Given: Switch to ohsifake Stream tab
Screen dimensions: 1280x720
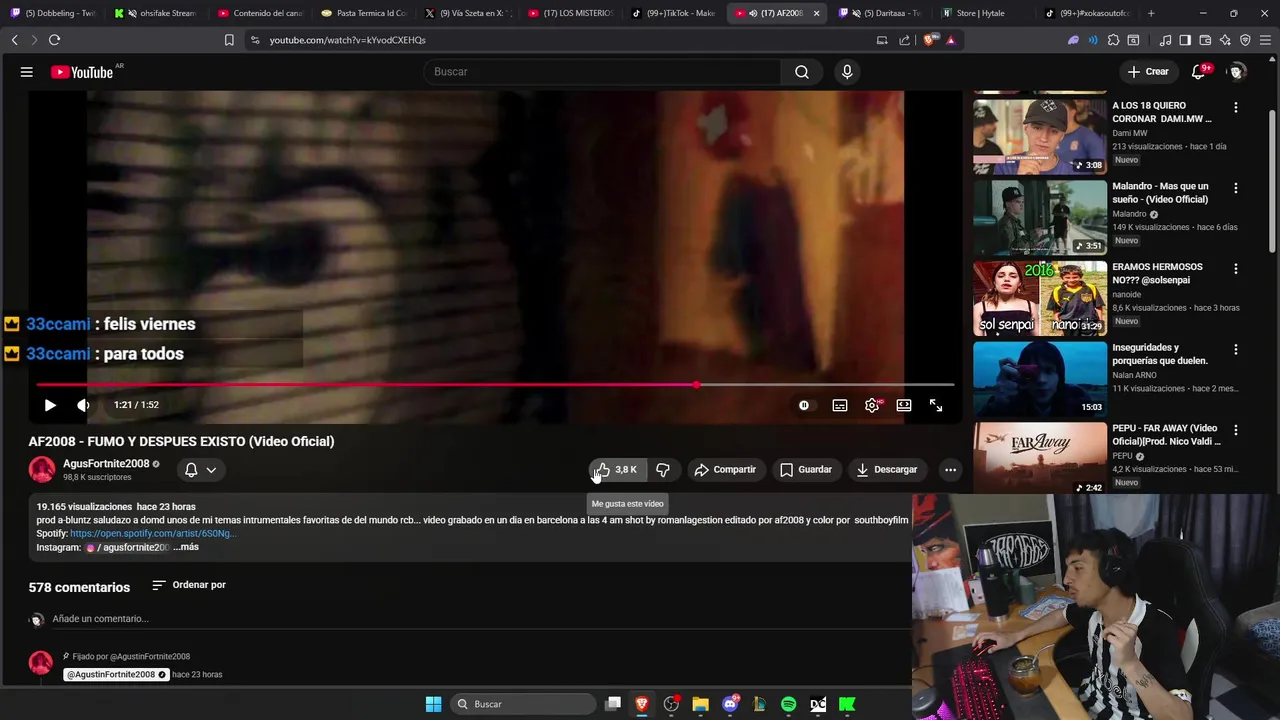Looking at the screenshot, I should click(x=157, y=13).
